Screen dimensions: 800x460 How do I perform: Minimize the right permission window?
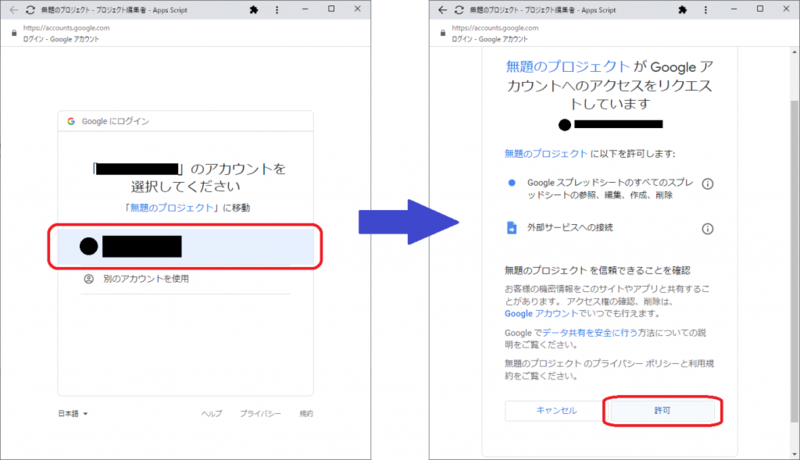[x=734, y=9]
